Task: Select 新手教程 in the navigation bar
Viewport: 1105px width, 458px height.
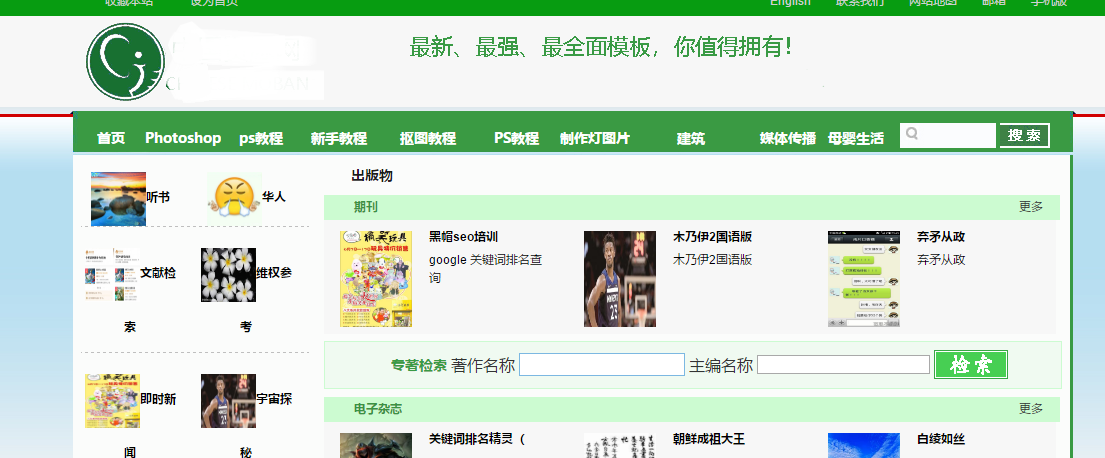Action: 339,138
